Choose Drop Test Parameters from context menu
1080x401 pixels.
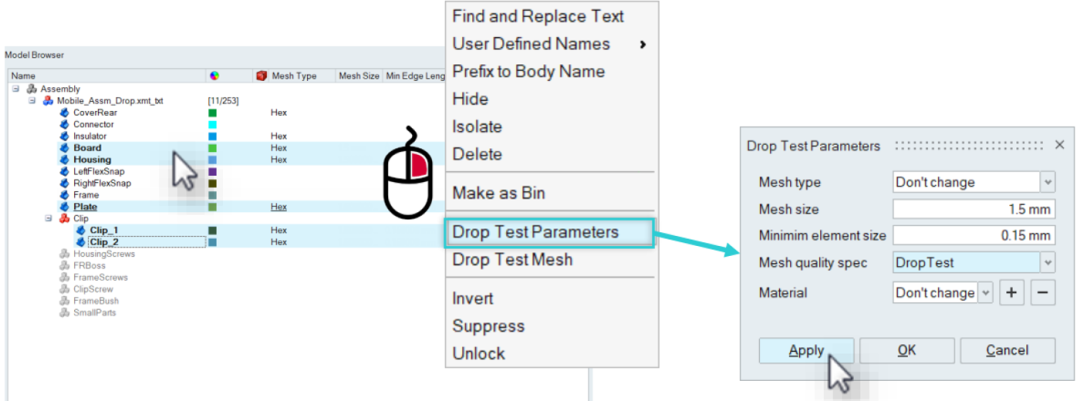(x=535, y=232)
